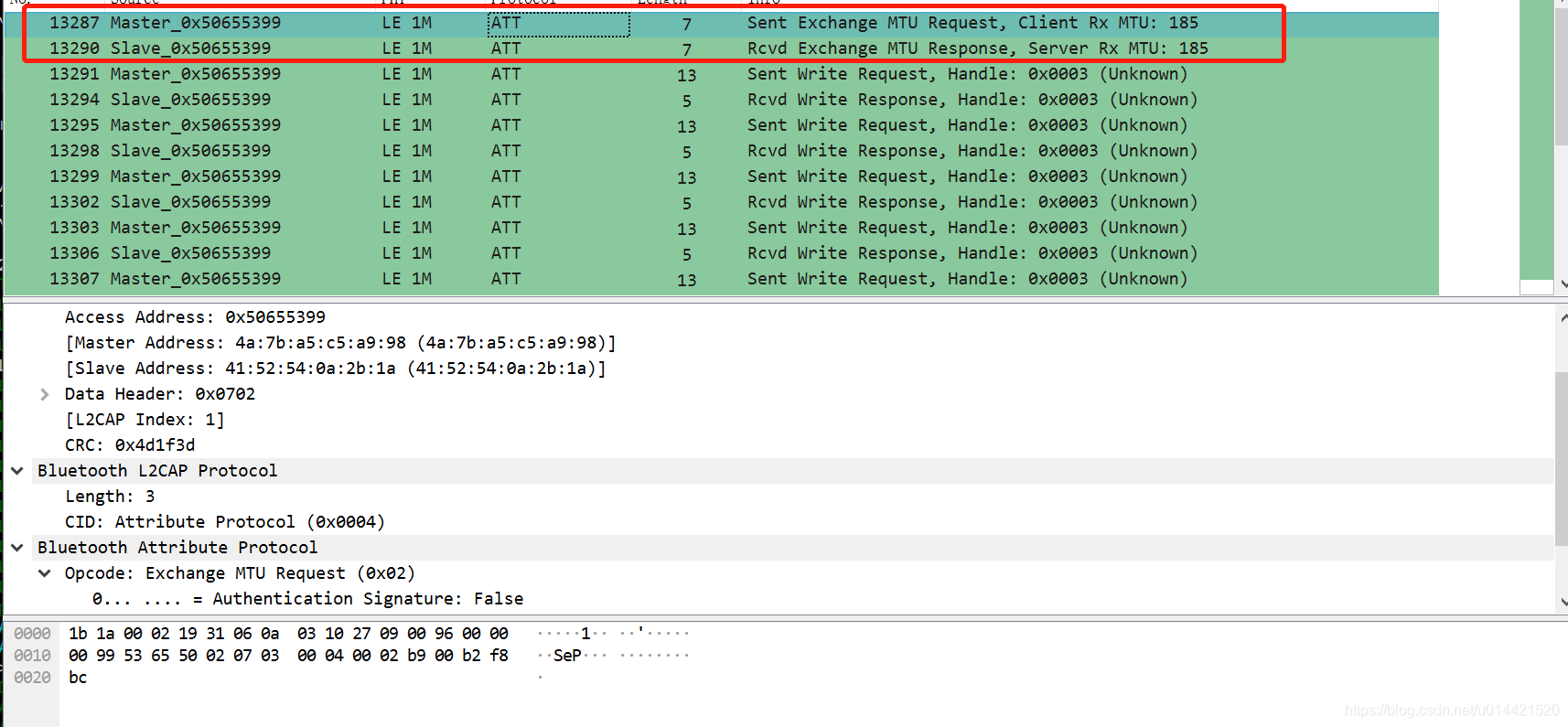
Task: Select packet 13294 Rcvd Write Response row
Action: [721, 101]
